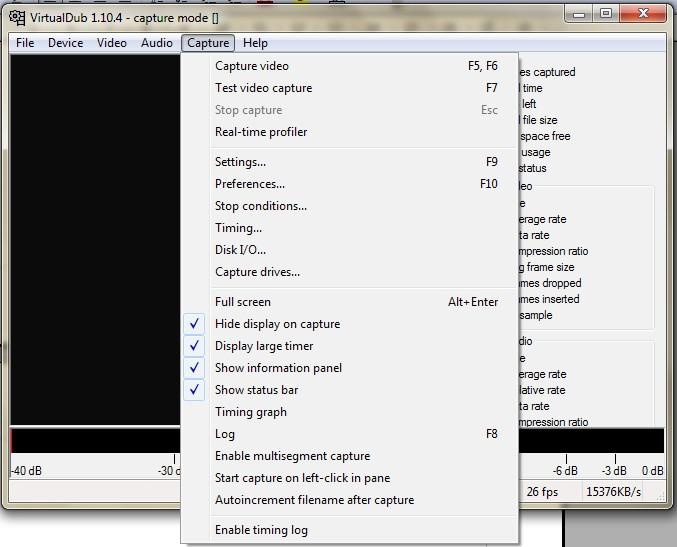Viewport: 677px width, 547px height.
Task: Open the Stop conditions dialog
Action: (350, 206)
